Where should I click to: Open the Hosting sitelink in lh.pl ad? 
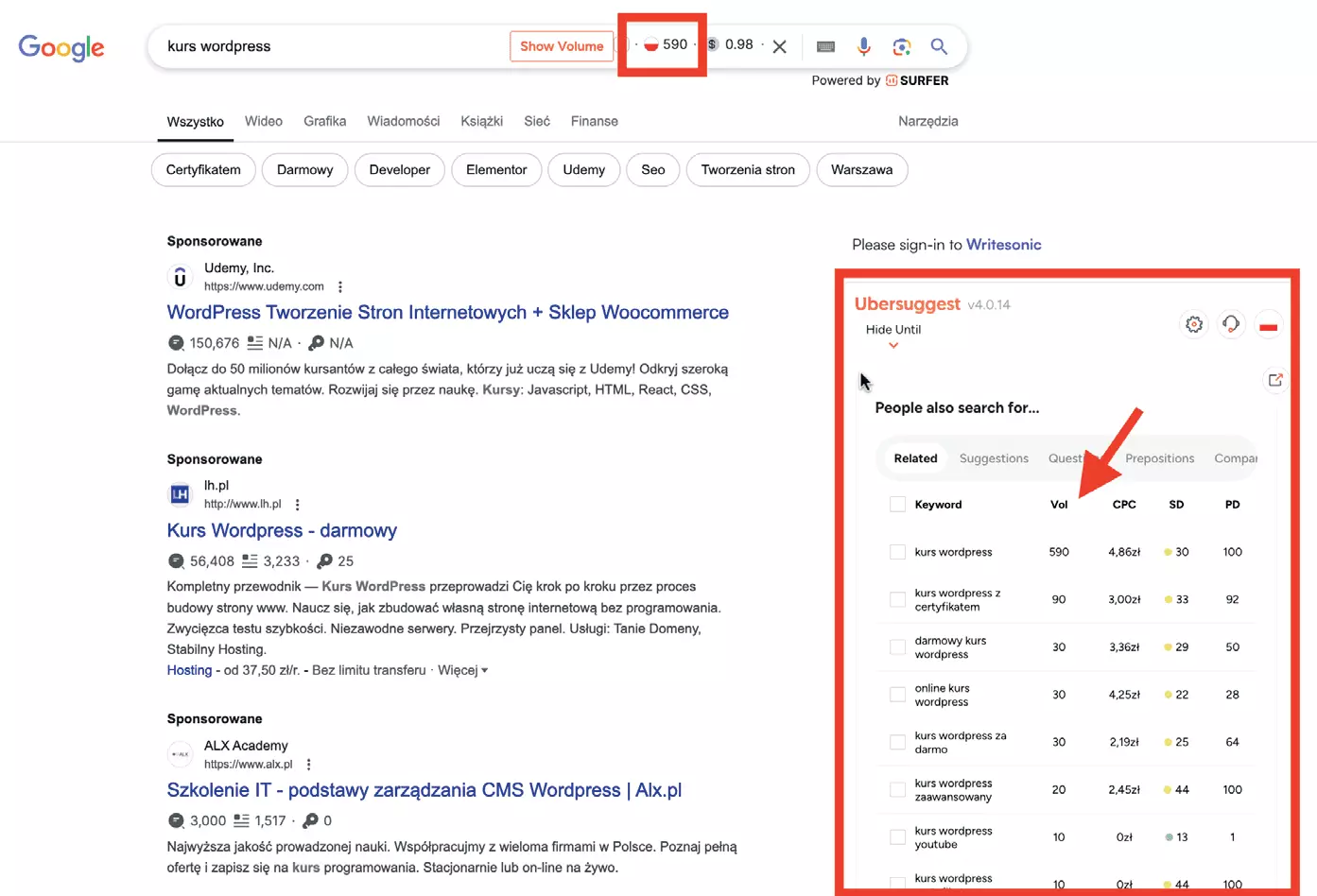point(189,670)
